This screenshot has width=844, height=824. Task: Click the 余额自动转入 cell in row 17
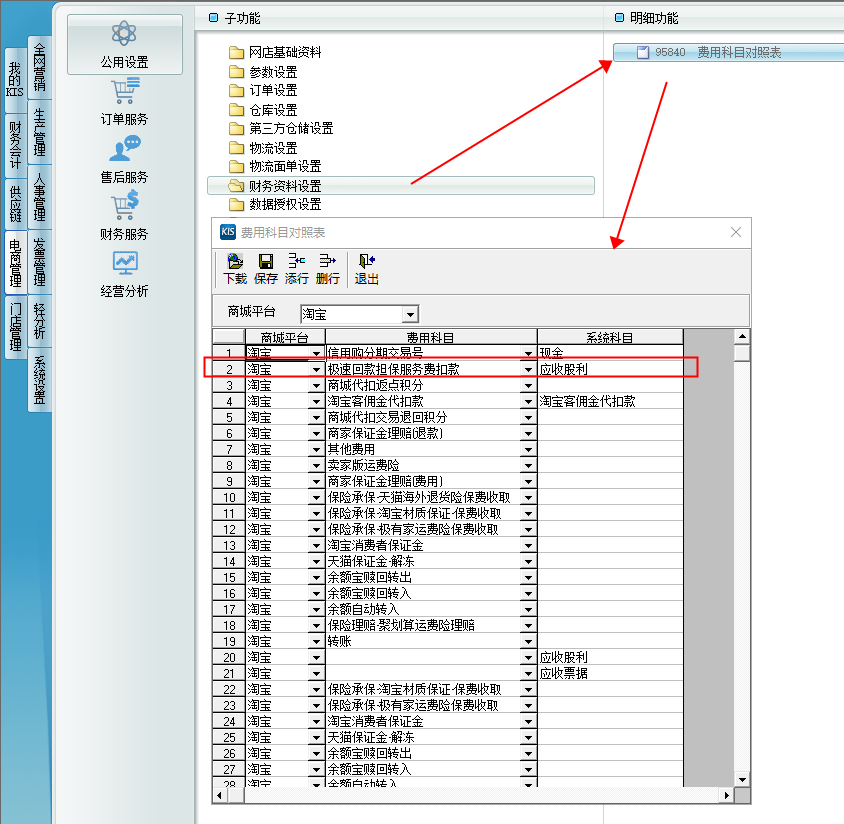click(424, 610)
